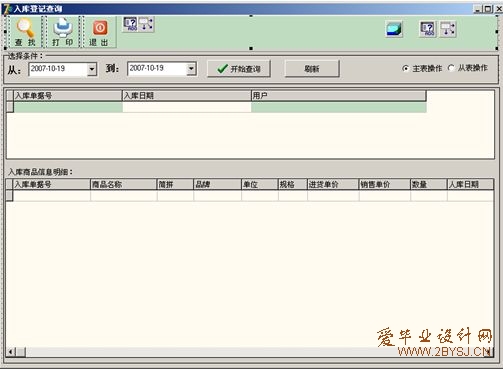
Task: Click the 进货单价 column header
Action: tap(333, 184)
